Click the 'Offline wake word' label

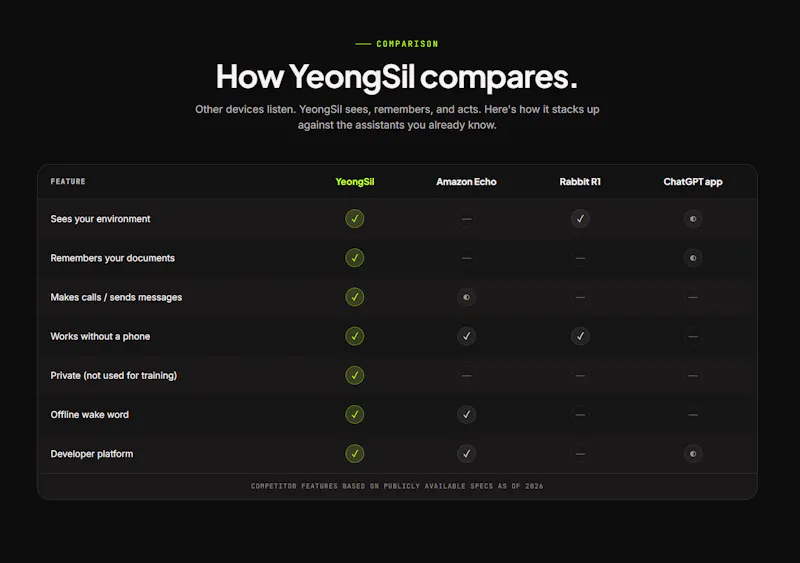coord(89,414)
